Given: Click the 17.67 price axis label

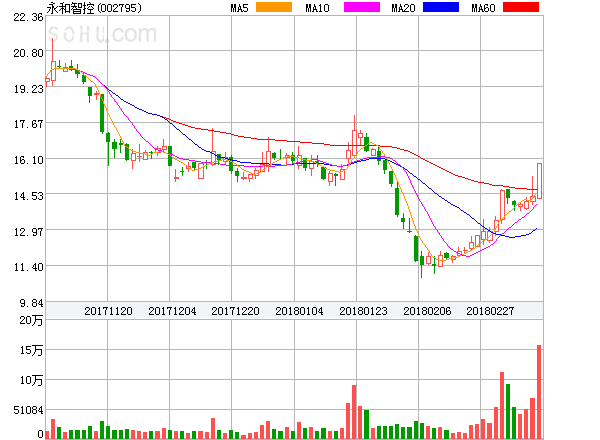Looking at the screenshot, I should (x=28, y=124).
